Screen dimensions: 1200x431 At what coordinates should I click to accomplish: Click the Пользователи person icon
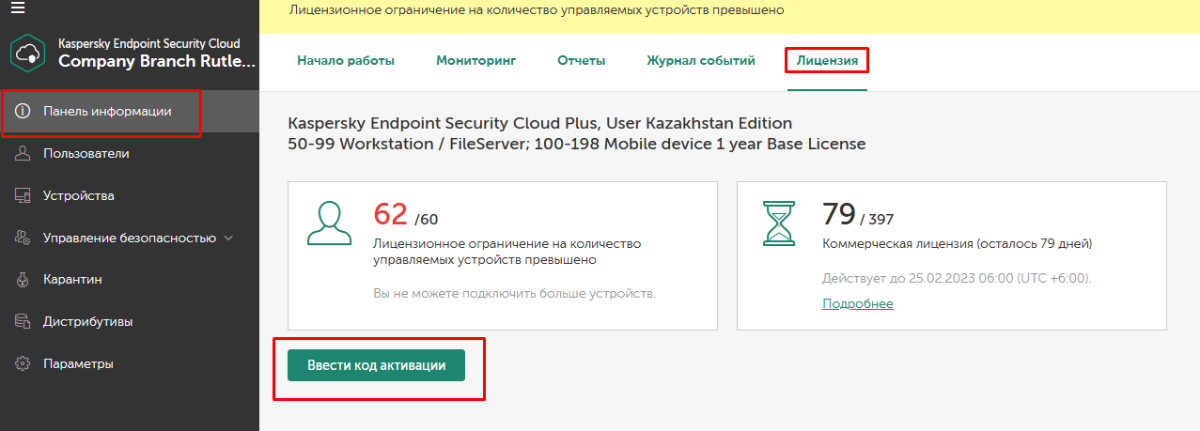click(x=22, y=154)
